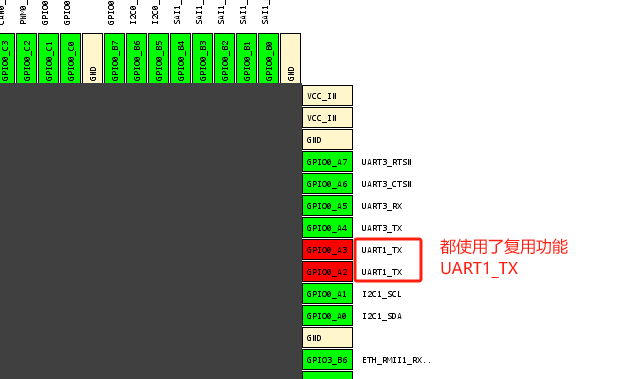Click the UART3_RX function label

tap(382, 206)
